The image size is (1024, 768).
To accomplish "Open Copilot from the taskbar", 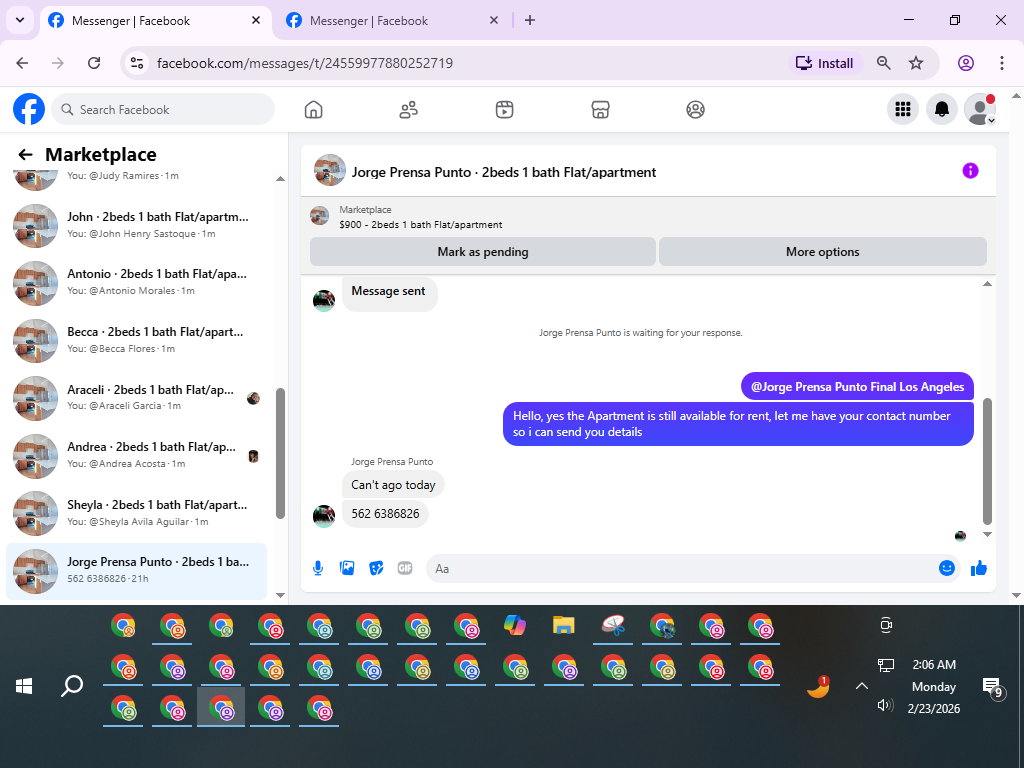I will (515, 626).
